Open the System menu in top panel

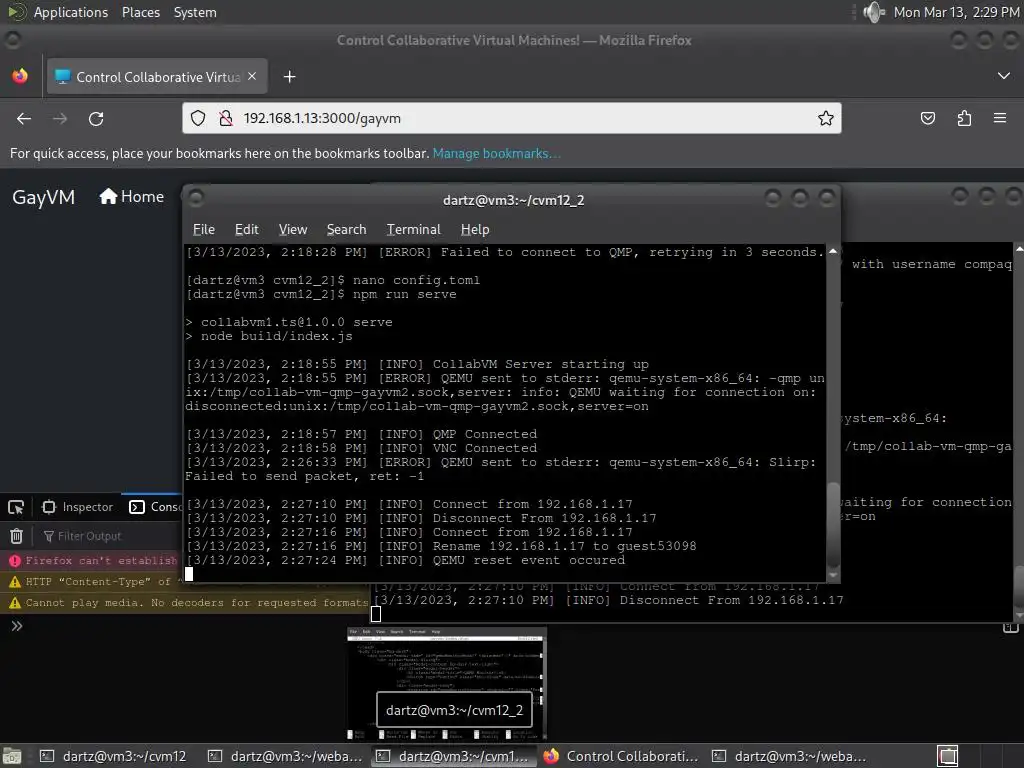[195, 12]
